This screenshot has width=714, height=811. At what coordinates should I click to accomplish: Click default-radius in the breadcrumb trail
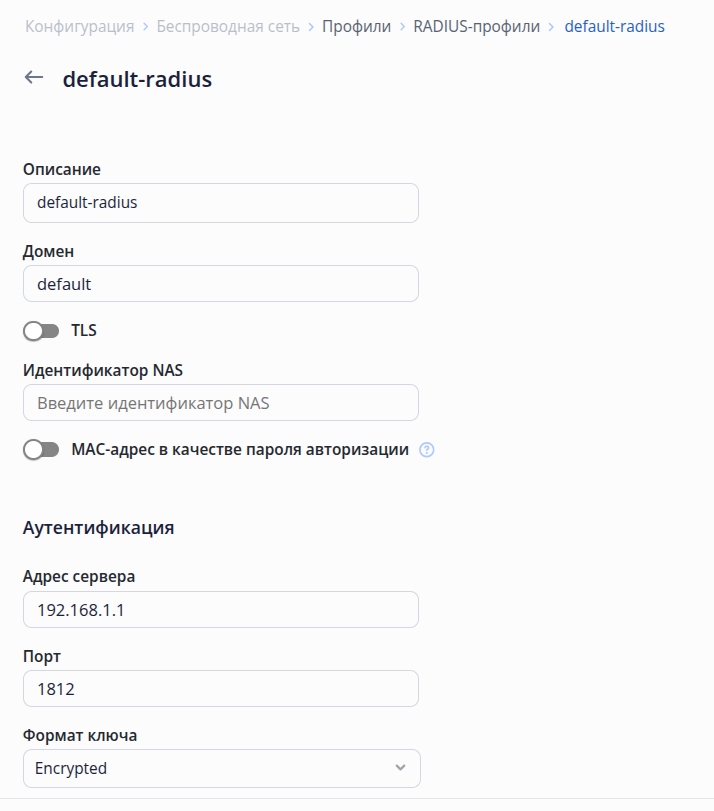click(x=614, y=26)
